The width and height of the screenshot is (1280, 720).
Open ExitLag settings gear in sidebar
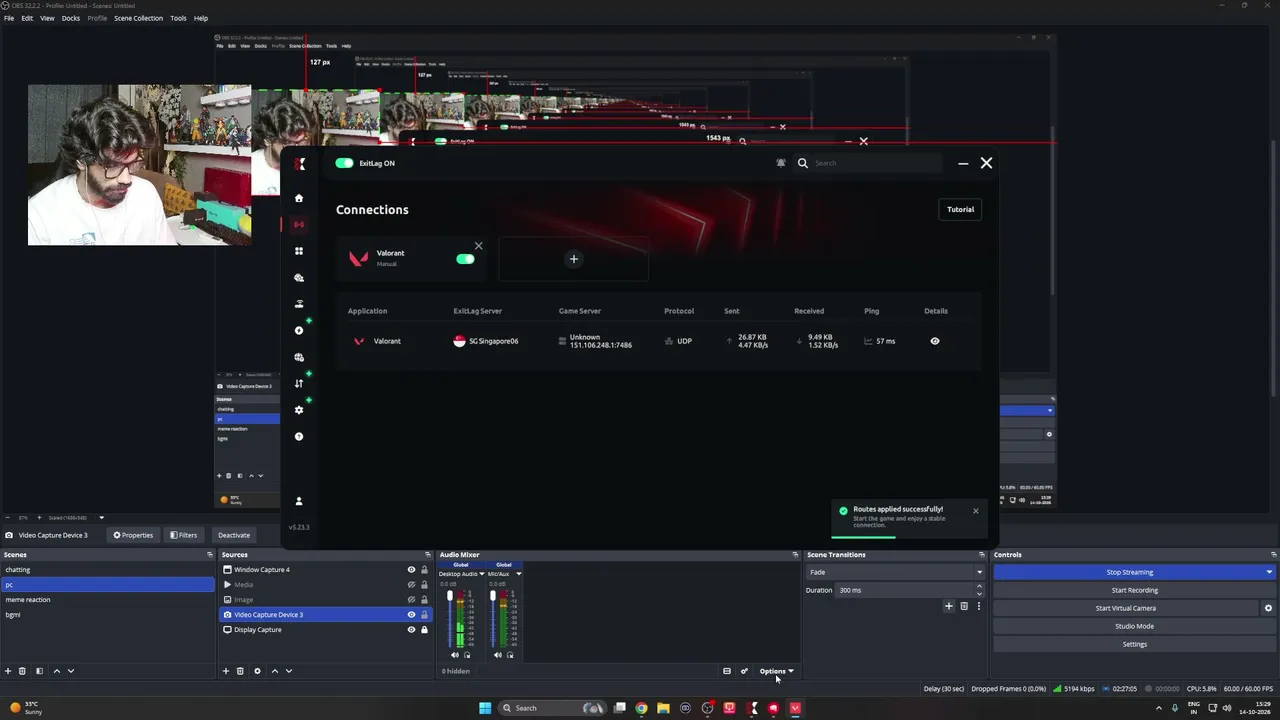(298, 410)
